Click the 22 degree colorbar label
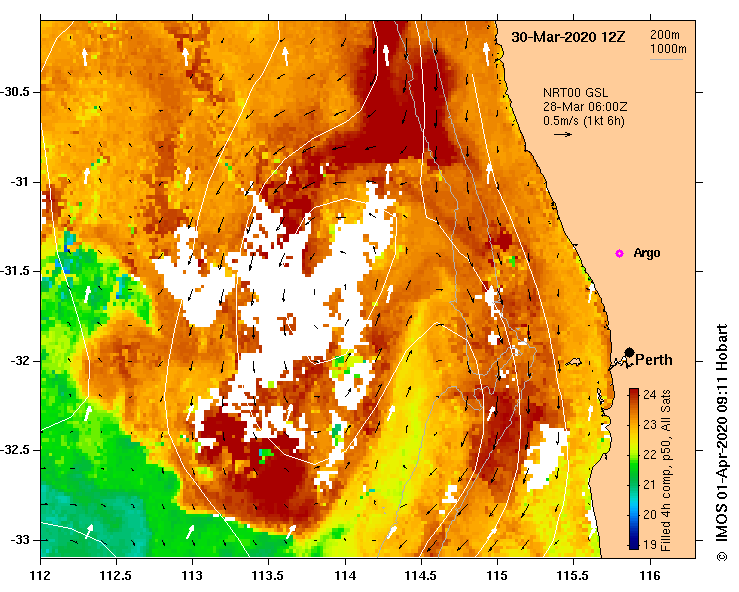Viewport: 739px width, 592px height. (x=650, y=454)
